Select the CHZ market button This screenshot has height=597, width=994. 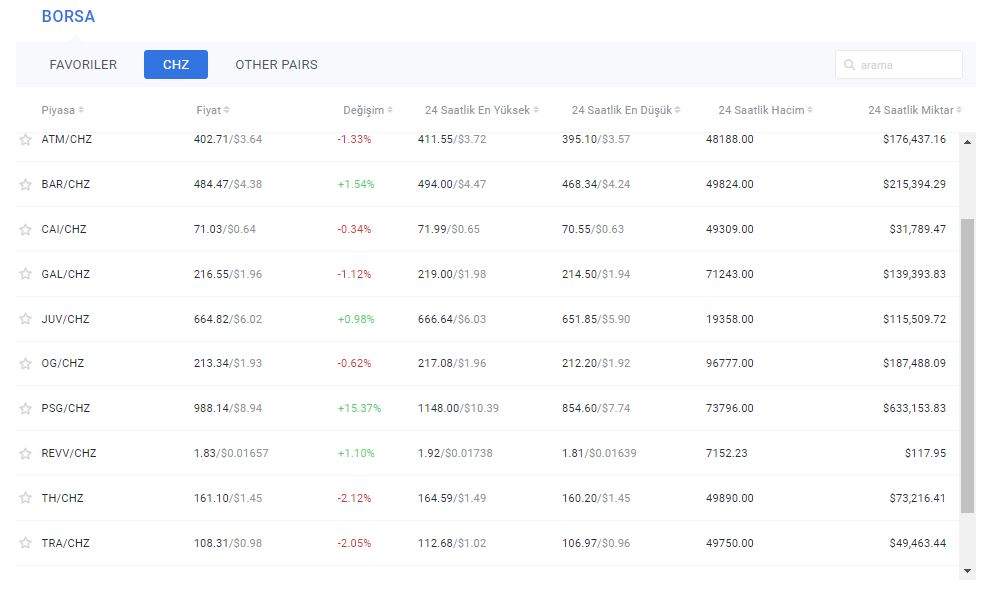(x=176, y=65)
